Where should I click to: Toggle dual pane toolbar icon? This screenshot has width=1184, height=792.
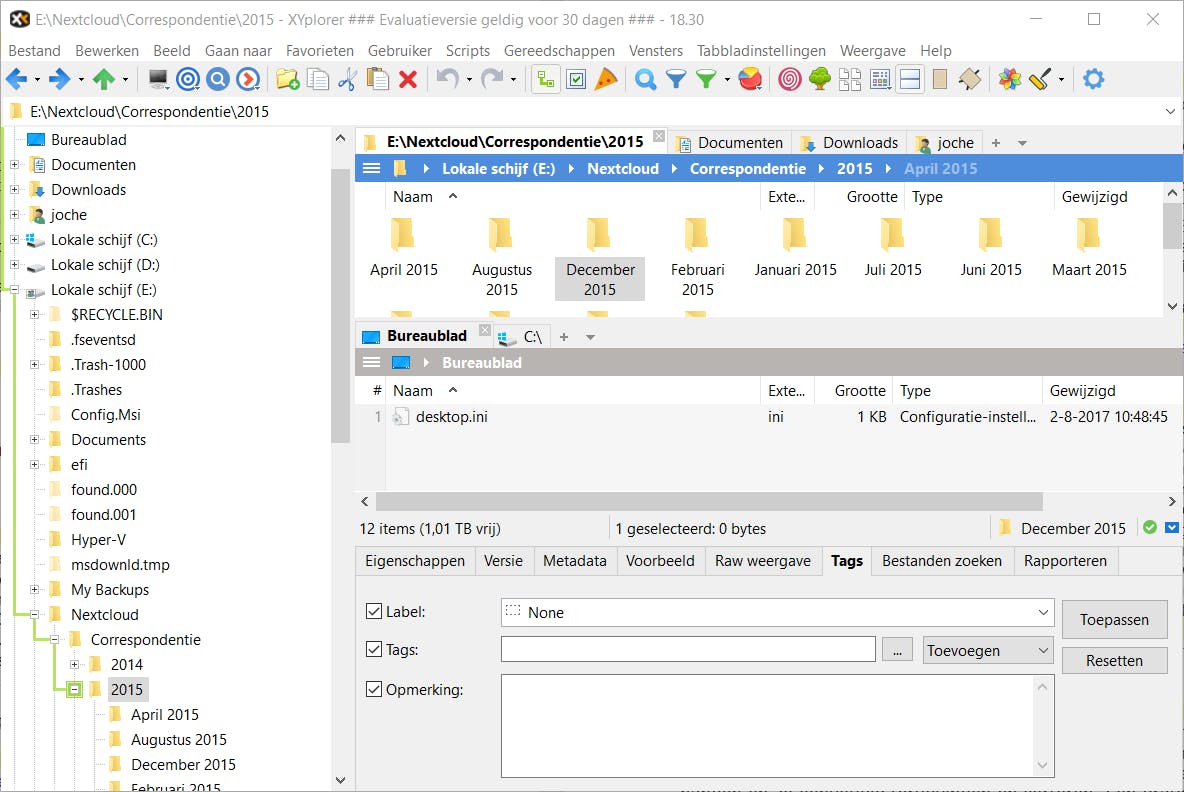tap(910, 80)
